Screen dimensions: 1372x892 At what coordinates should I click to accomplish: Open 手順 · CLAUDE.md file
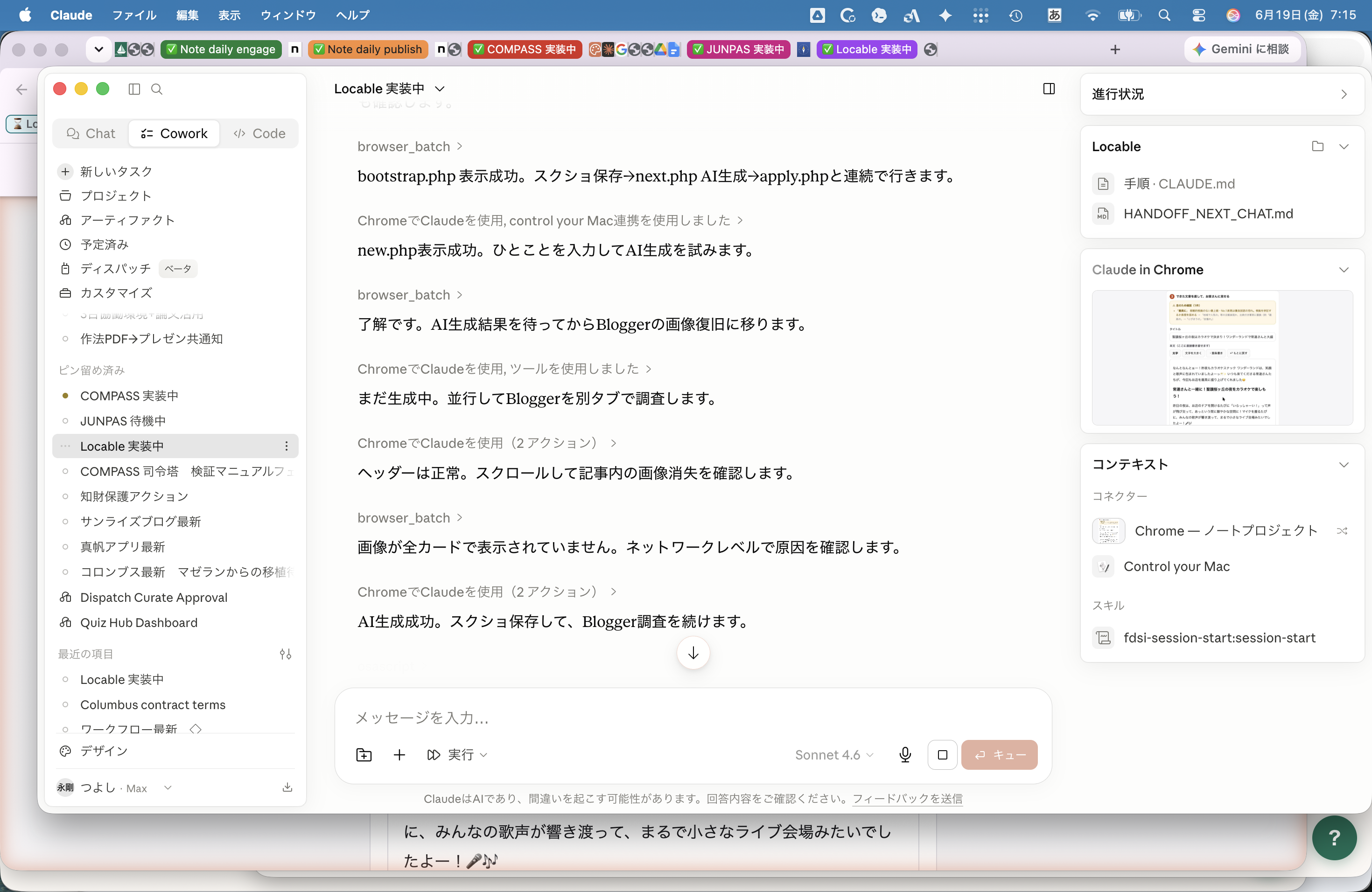pos(1163,184)
